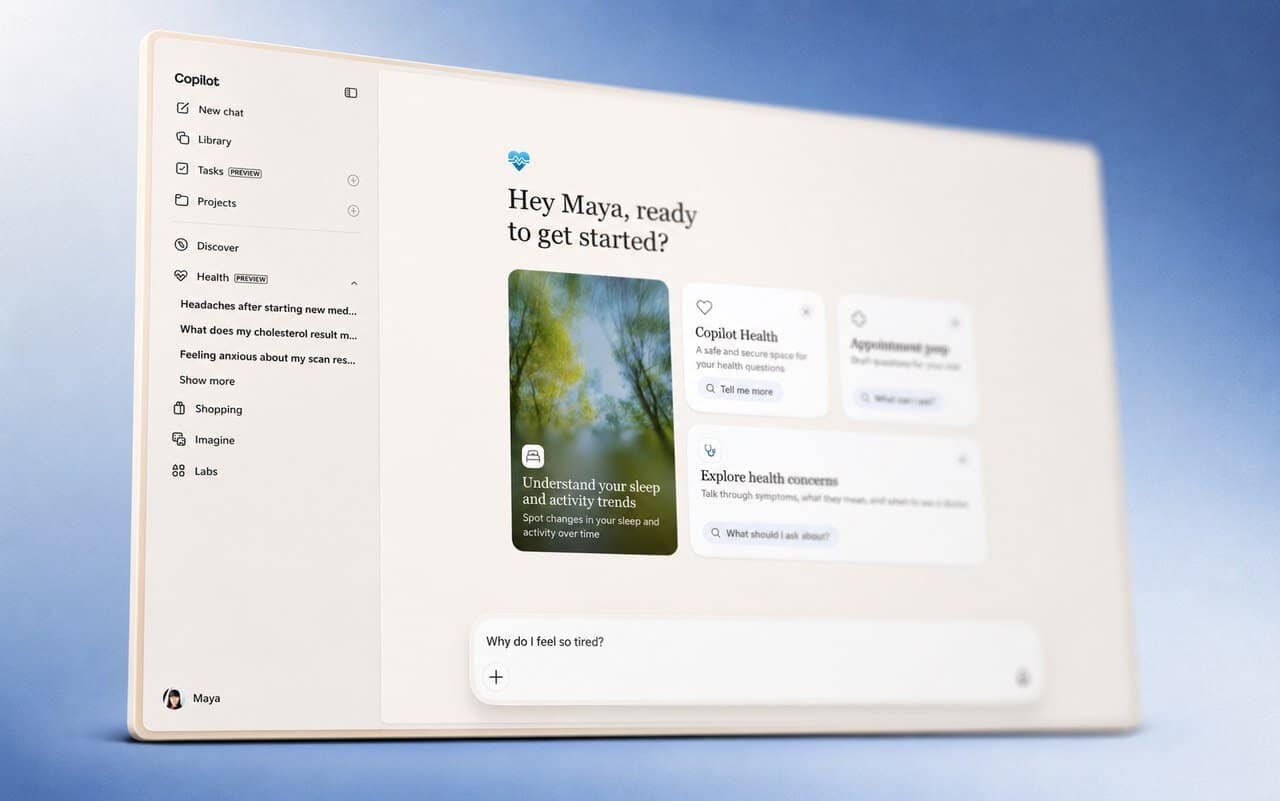This screenshot has height=801, width=1280.
Task: Collapse the Health section chevron
Action: pos(354,284)
